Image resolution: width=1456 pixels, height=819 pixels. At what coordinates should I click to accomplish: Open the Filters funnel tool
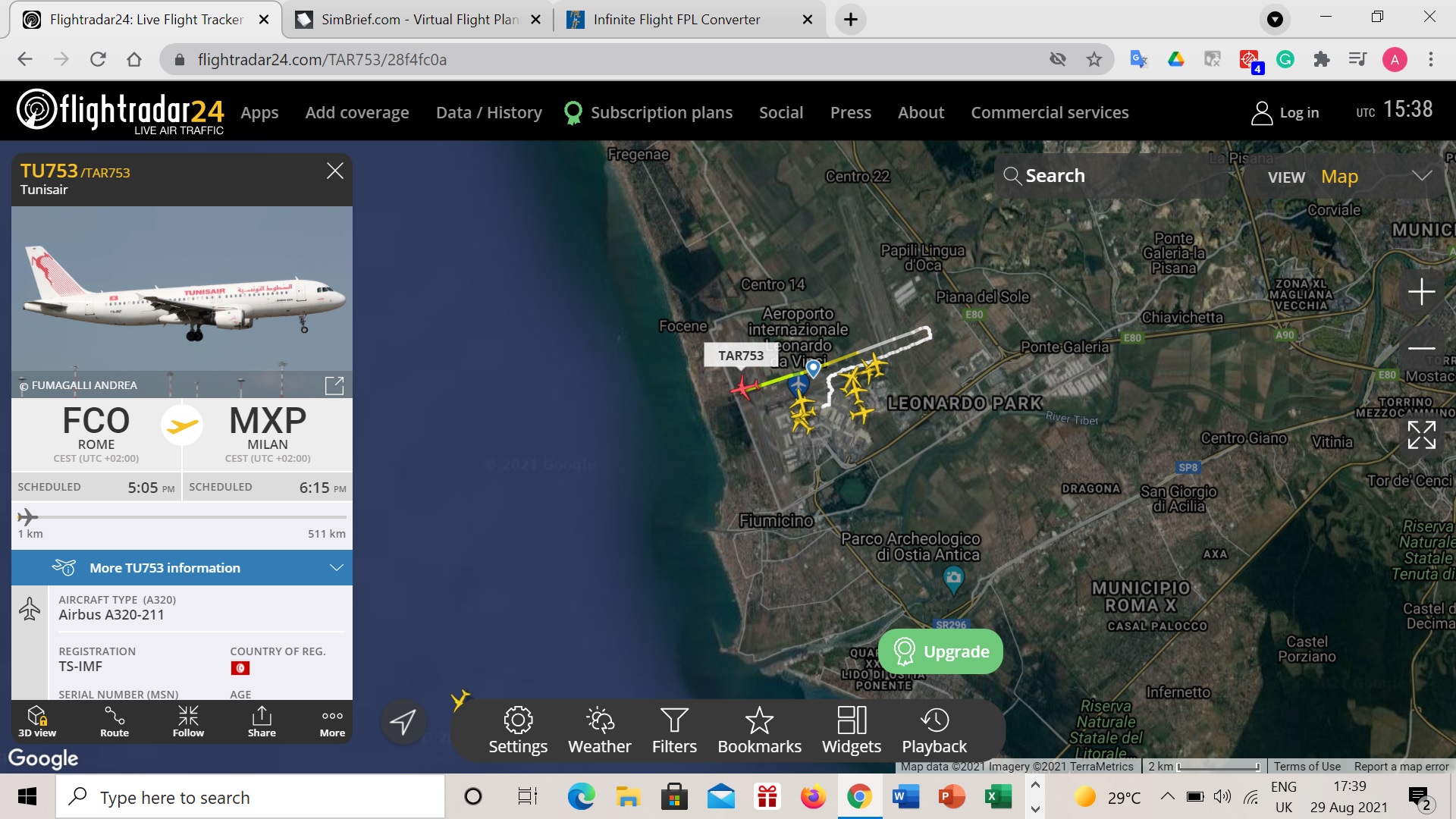point(674,730)
